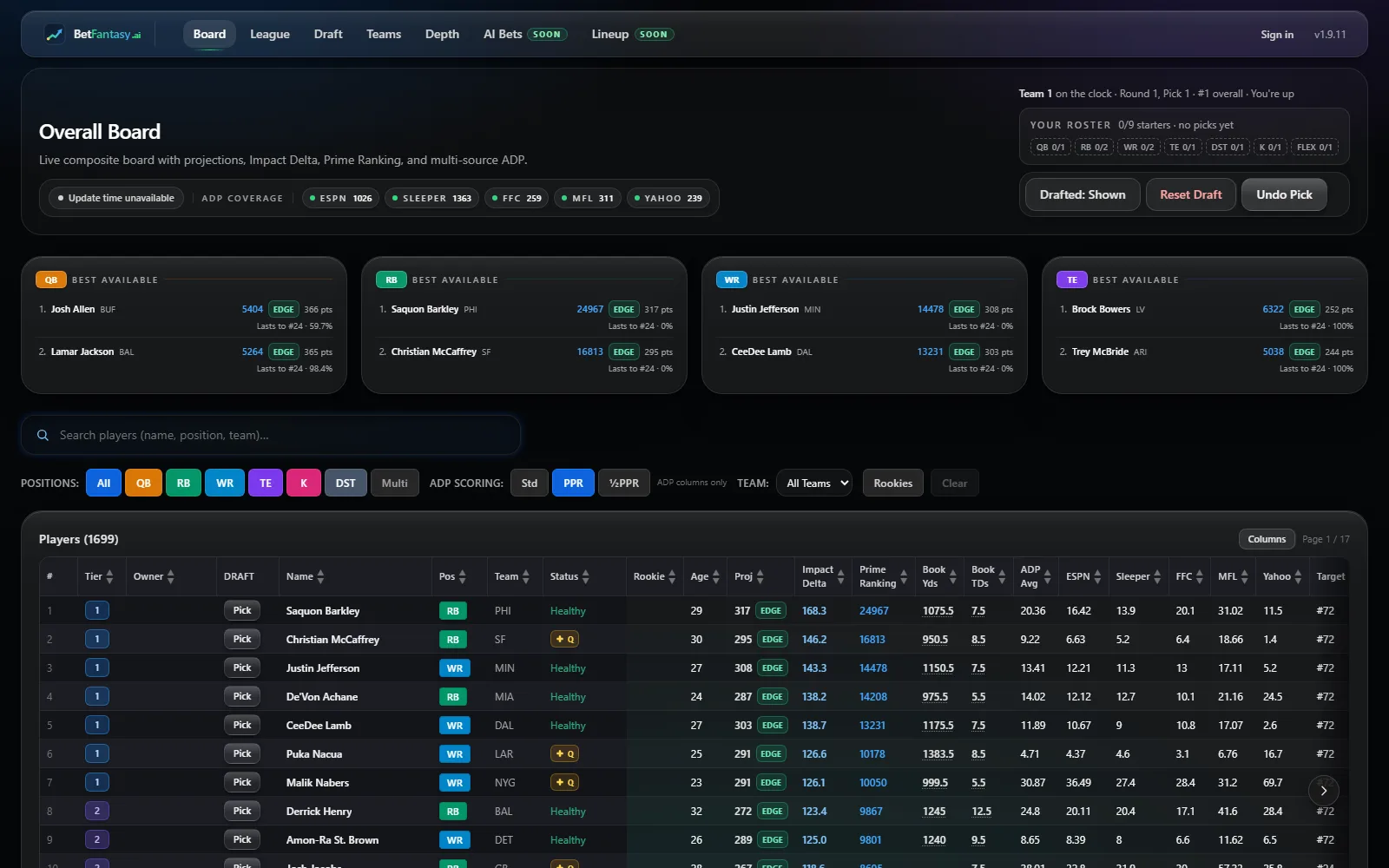Click the search magnifier icon
This screenshot has width=1389, height=868.
tap(43, 436)
